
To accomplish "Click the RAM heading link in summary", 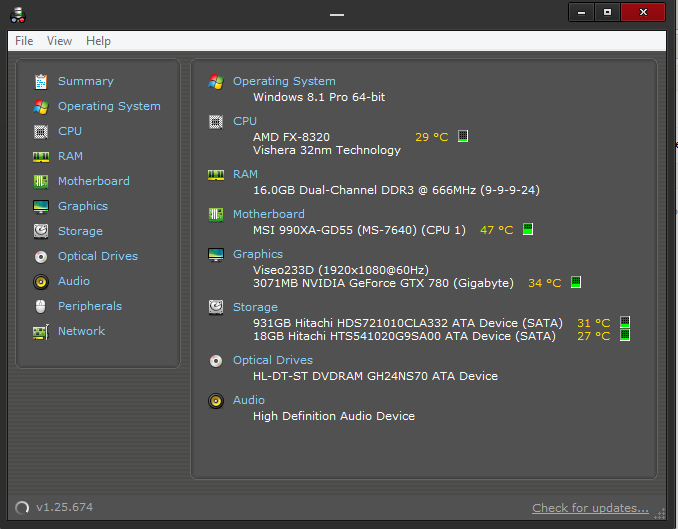I will 245,174.
